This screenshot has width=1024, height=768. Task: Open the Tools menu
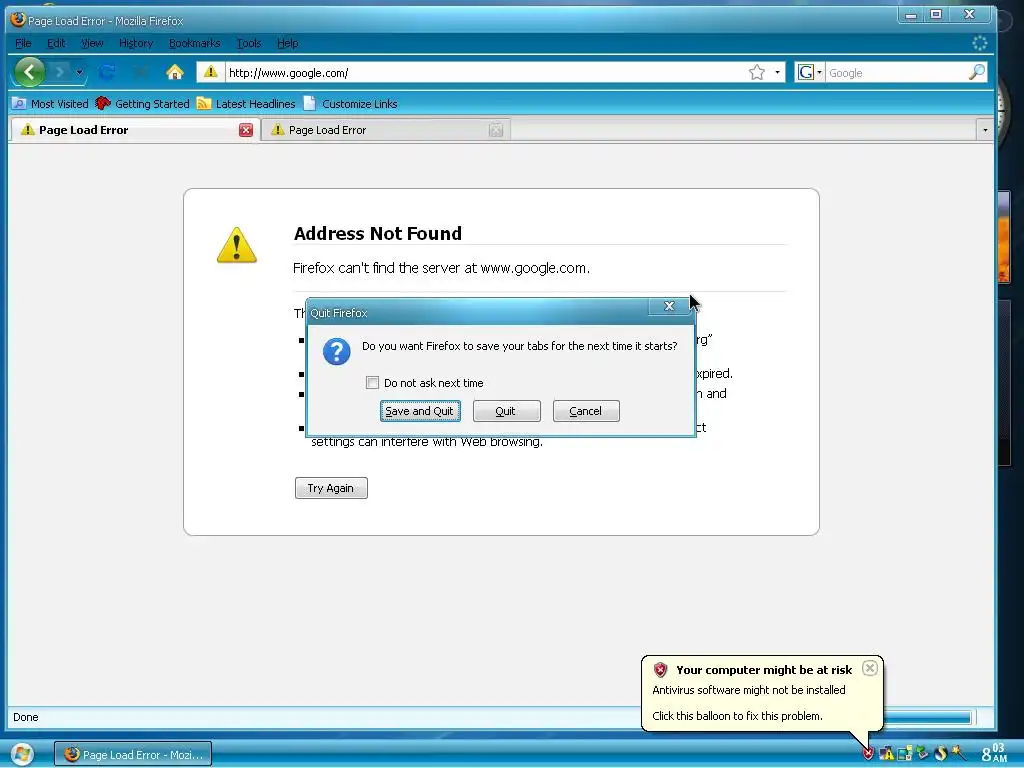tap(249, 43)
